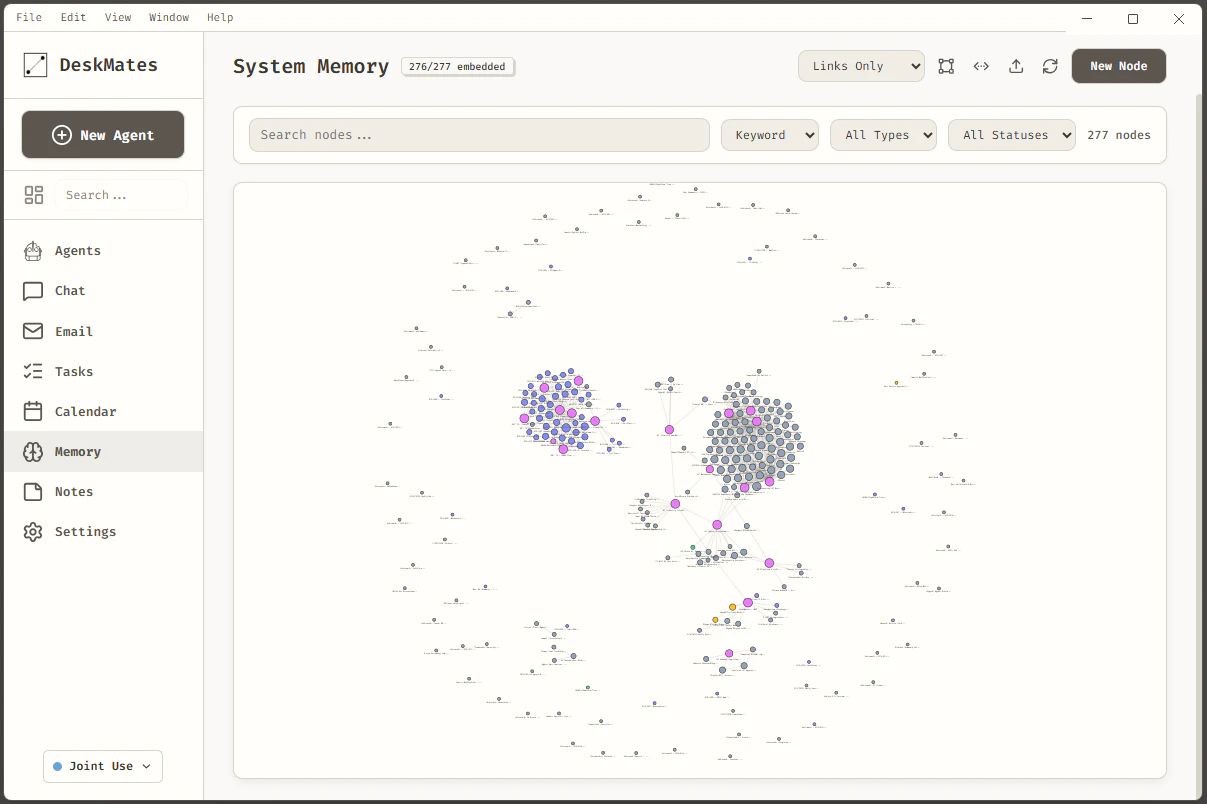Click the DeskMates logo icon

35,66
